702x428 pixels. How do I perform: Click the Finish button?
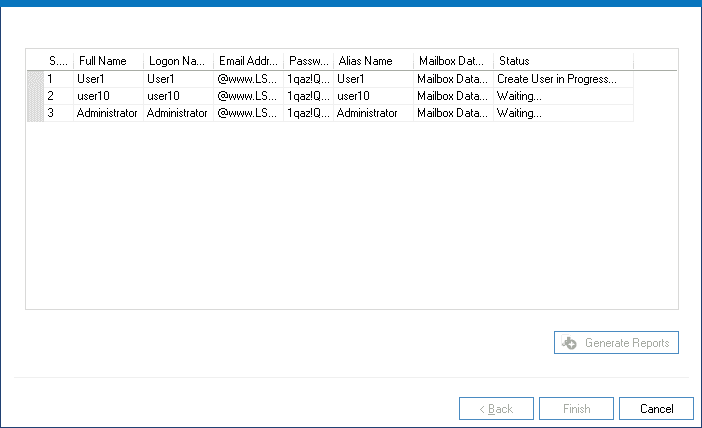[x=576, y=408]
